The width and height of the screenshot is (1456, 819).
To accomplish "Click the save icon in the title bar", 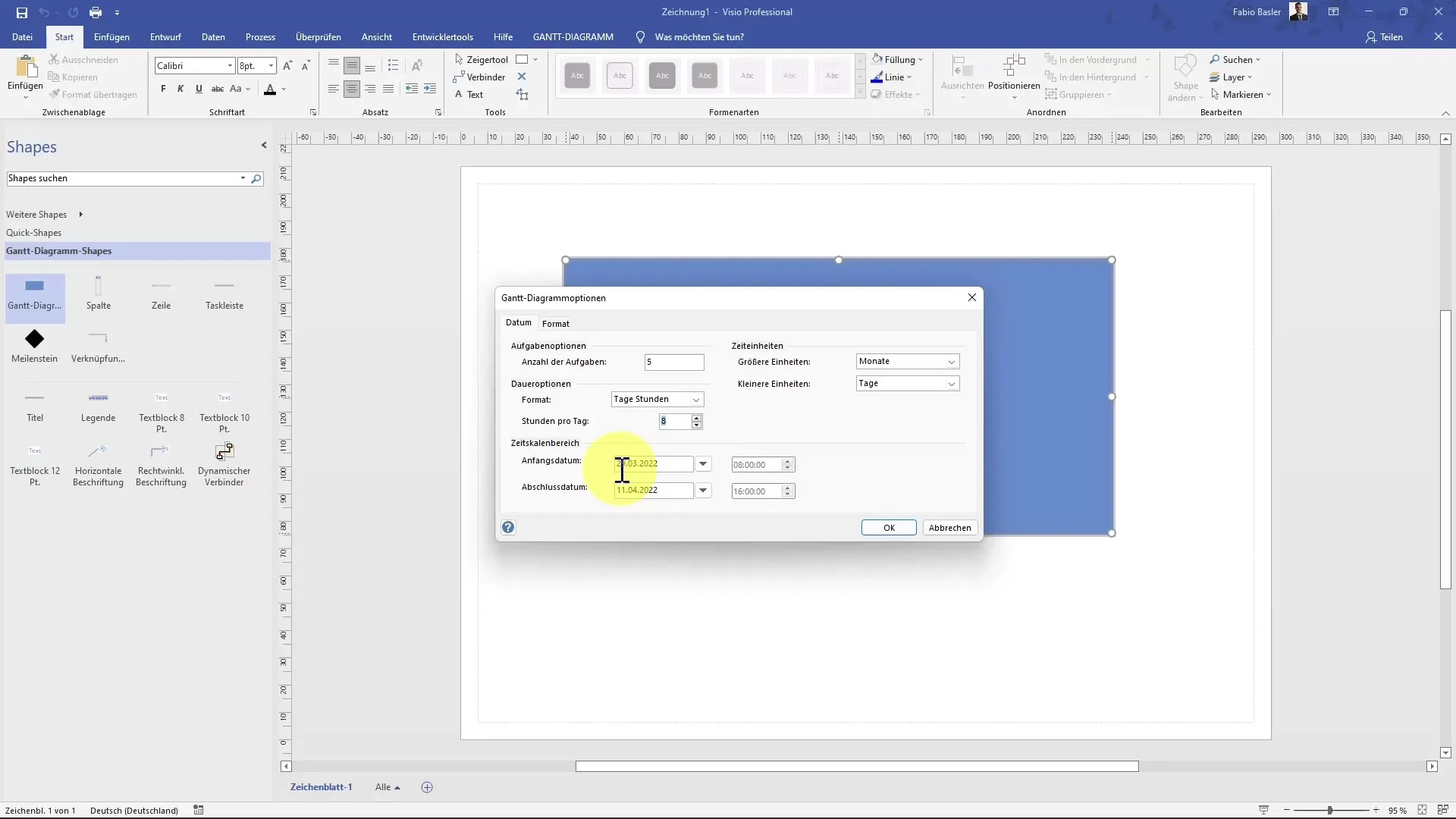I will [x=22, y=12].
